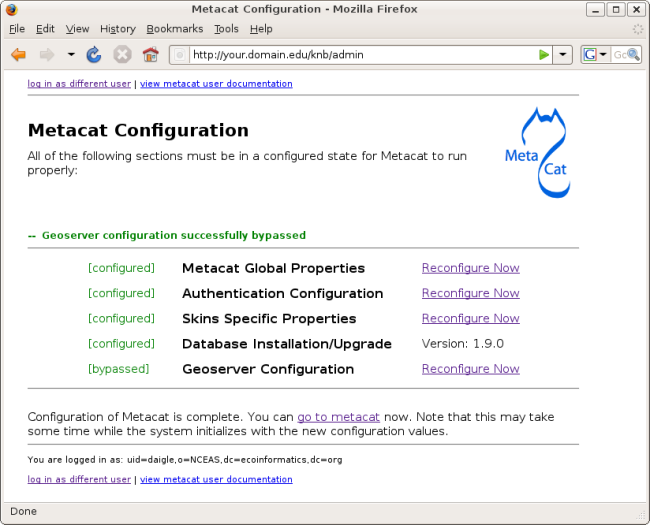Click the Back arrow navigation button
Viewport: 650px width, 525px height.
pos(18,54)
